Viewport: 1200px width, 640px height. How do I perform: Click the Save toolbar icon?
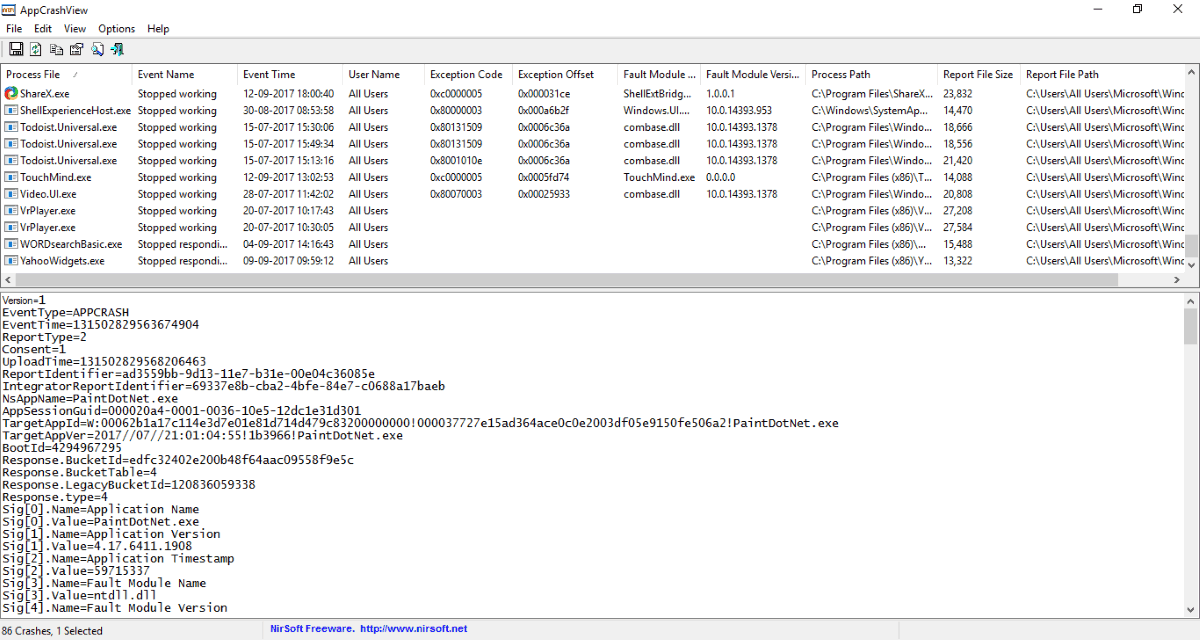click(x=15, y=49)
